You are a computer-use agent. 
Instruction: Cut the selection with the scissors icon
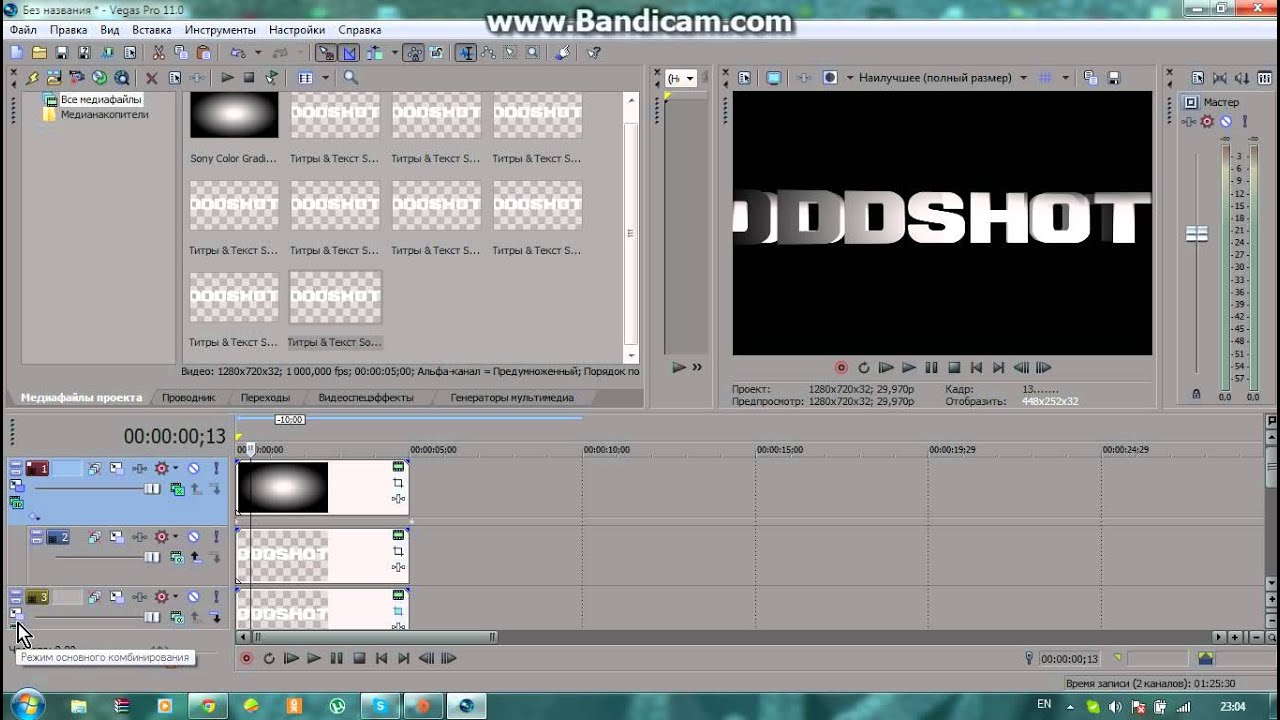pyautogui.click(x=158, y=53)
